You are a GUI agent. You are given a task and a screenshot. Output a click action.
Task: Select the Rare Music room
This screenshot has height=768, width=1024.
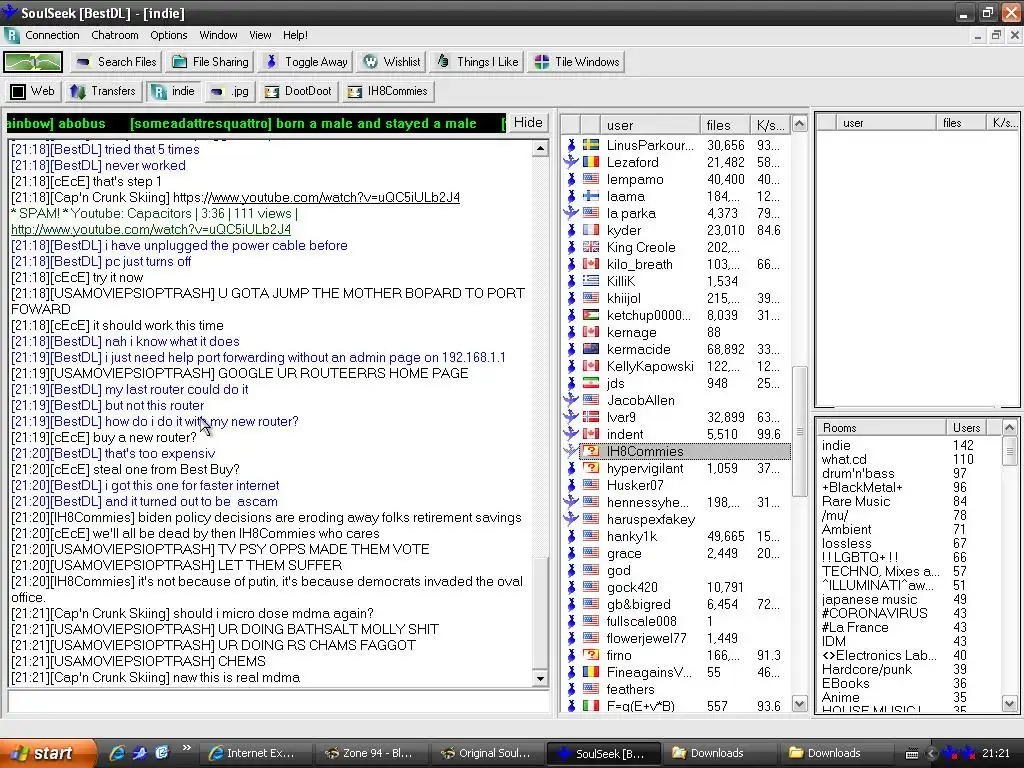[856, 502]
